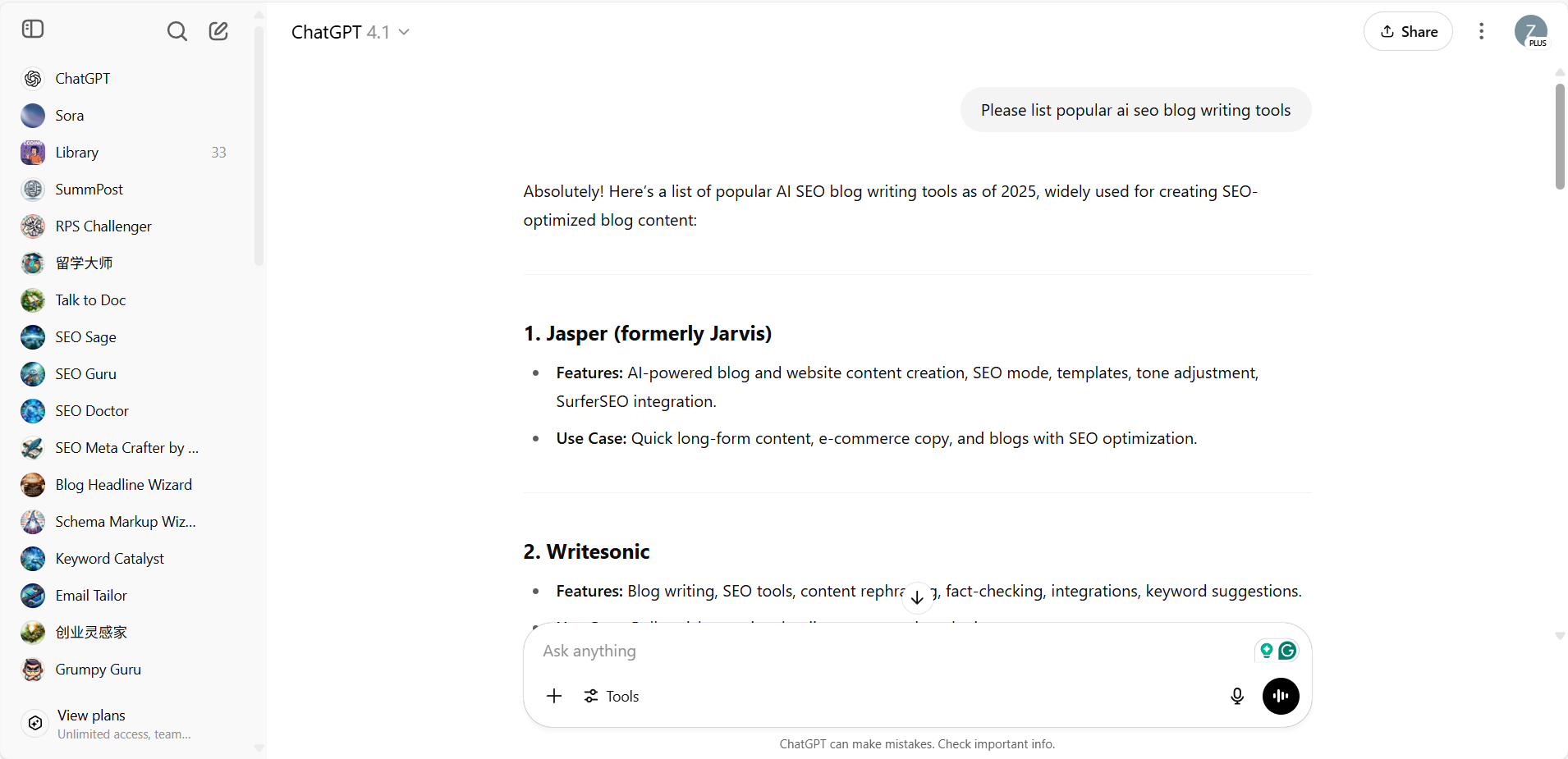Open the ChatGPT 4.1 model selector dropdown
1568x759 pixels.
[x=351, y=32]
